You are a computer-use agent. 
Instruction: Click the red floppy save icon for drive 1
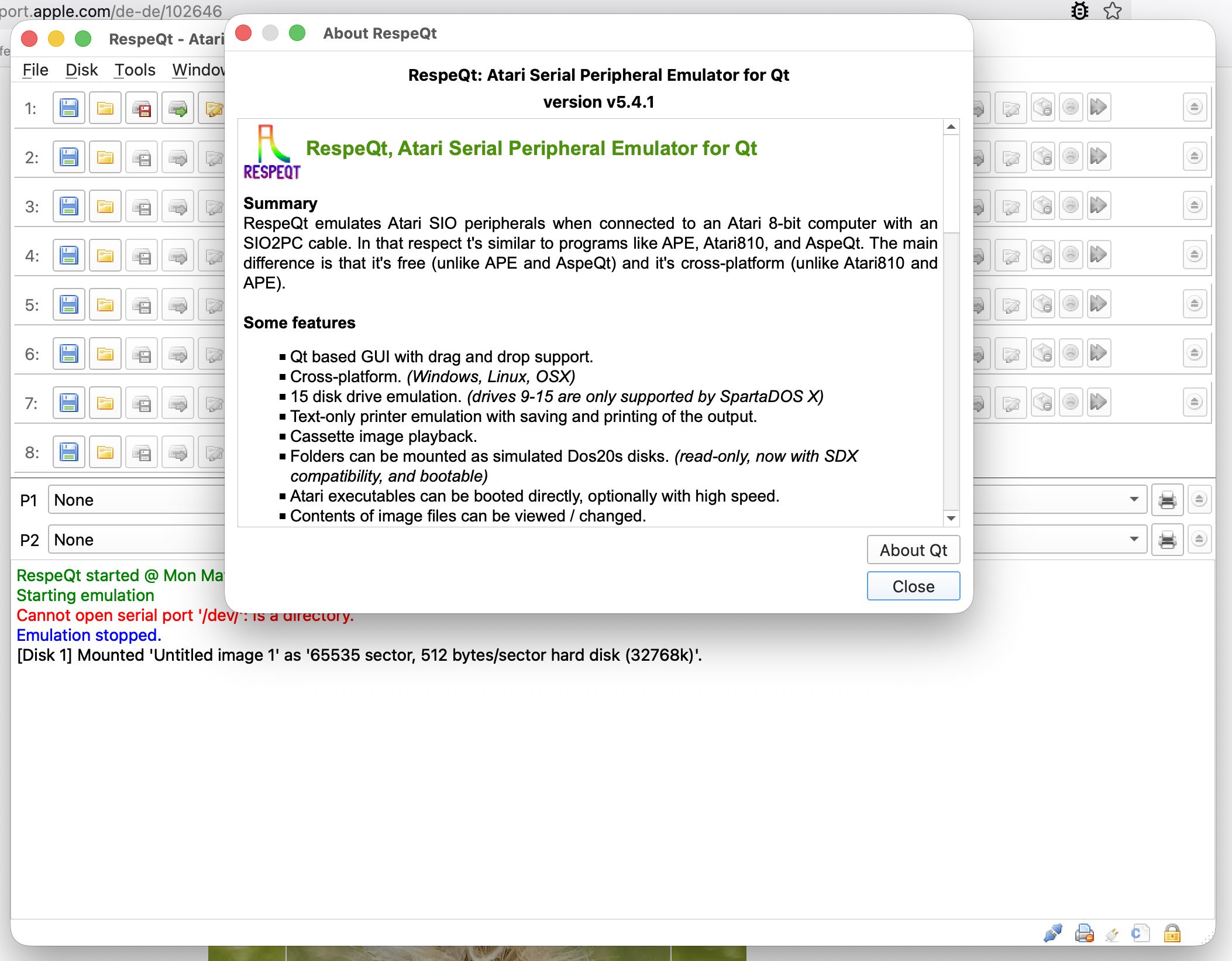[142, 108]
